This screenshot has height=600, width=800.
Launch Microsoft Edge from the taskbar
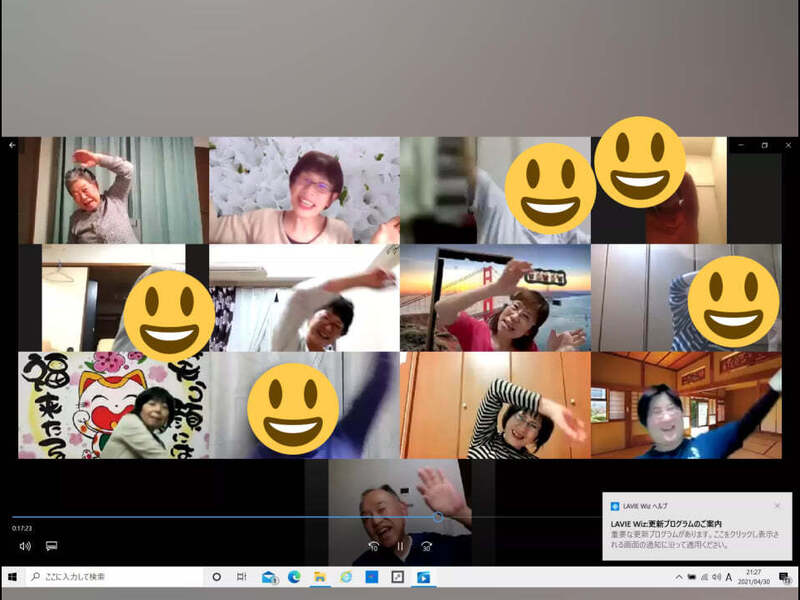295,577
